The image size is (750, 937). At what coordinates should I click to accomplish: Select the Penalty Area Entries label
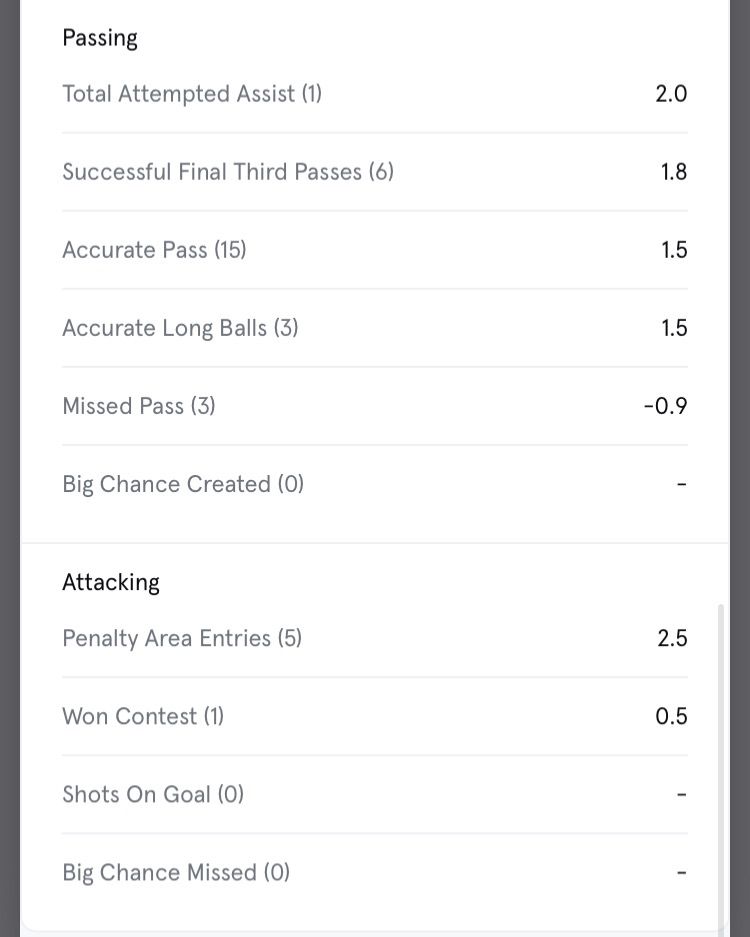(182, 638)
